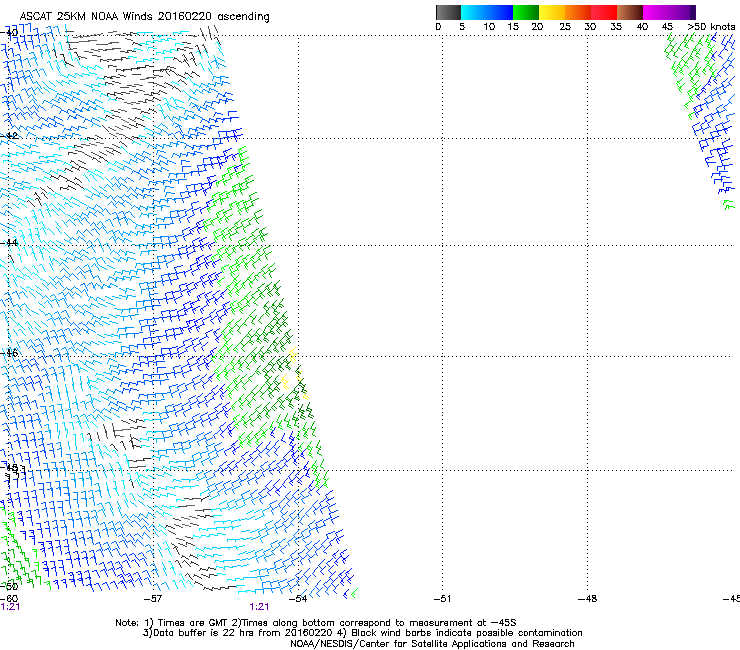Click the '35' legend scale label

(616, 27)
